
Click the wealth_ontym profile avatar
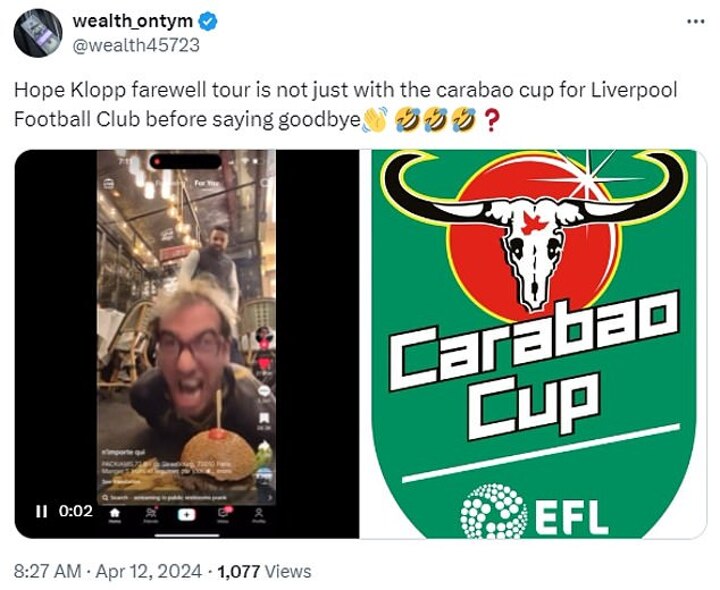(38, 33)
